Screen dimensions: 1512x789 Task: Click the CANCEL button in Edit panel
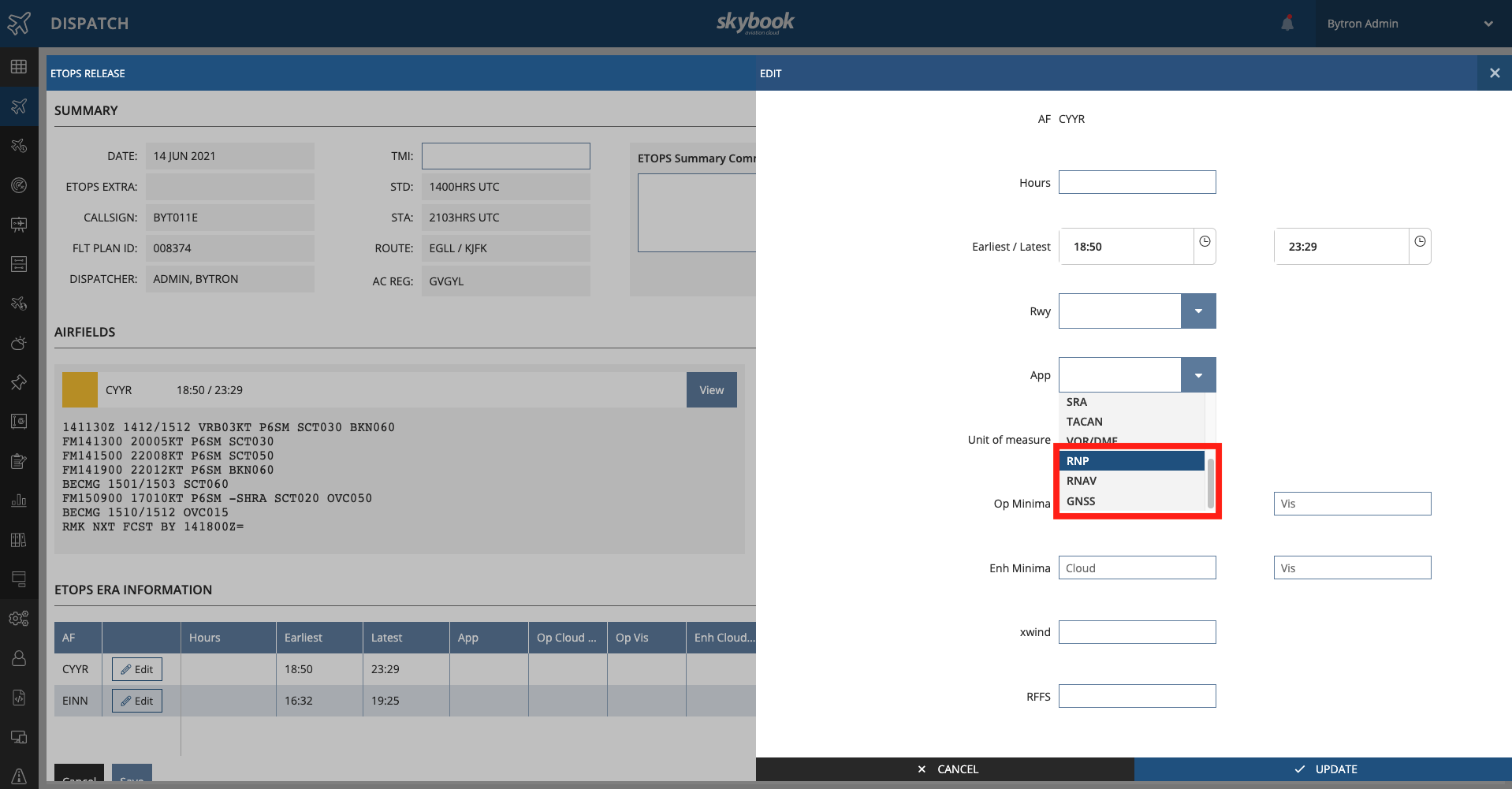pyautogui.click(x=945, y=769)
